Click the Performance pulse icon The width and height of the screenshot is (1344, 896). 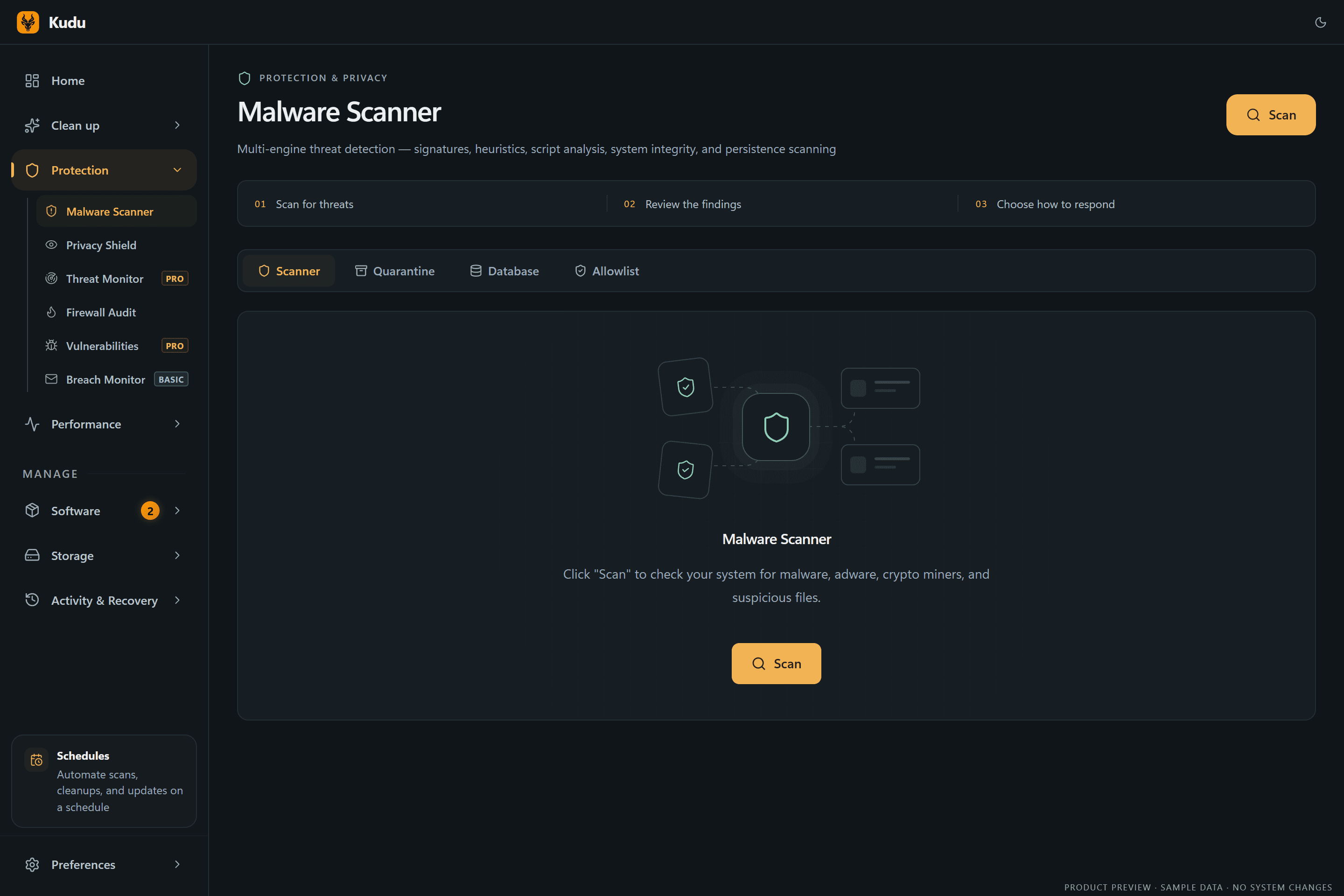(x=32, y=424)
